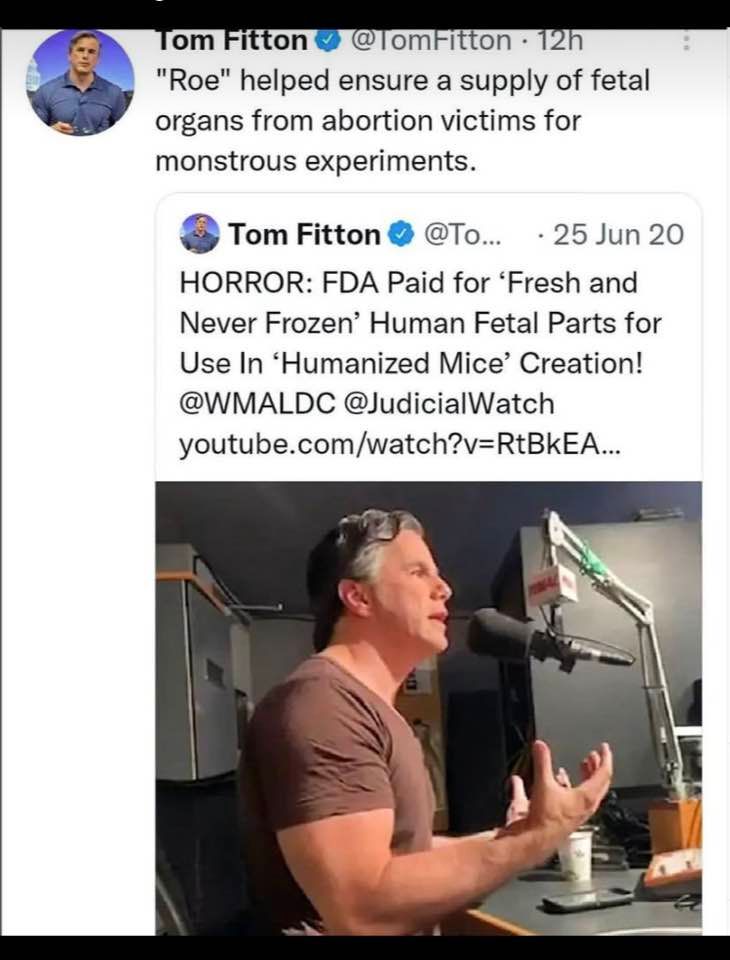The width and height of the screenshot is (730, 960).
Task: Click the "Roe" helped ensure tweet text
Action: (403, 80)
